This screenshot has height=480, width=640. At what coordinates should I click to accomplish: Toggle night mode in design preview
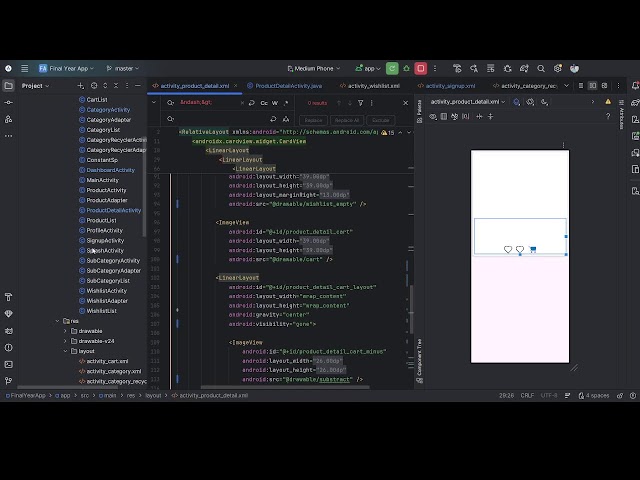pos(544,102)
